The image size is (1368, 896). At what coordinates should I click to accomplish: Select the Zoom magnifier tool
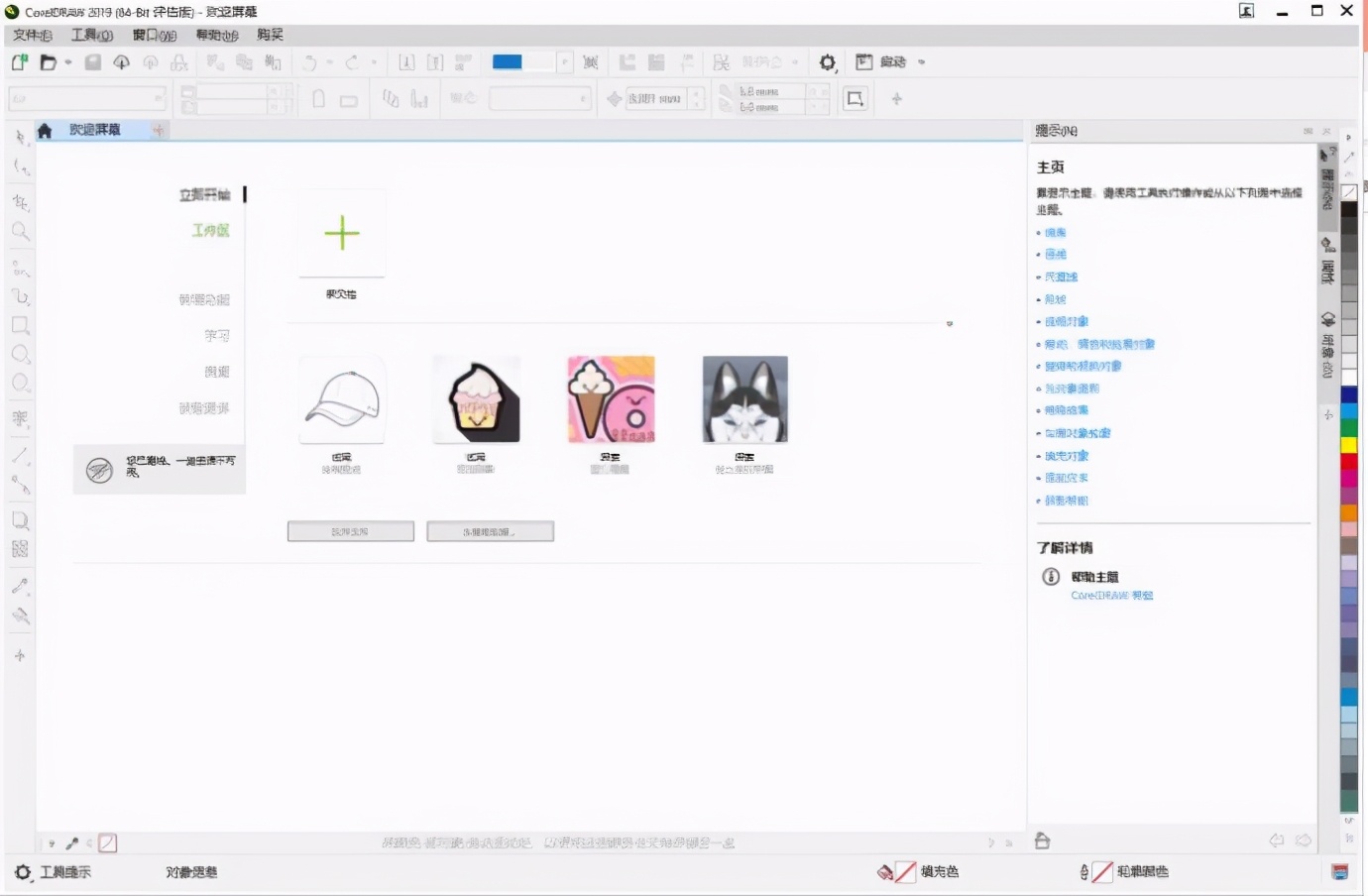point(20,232)
